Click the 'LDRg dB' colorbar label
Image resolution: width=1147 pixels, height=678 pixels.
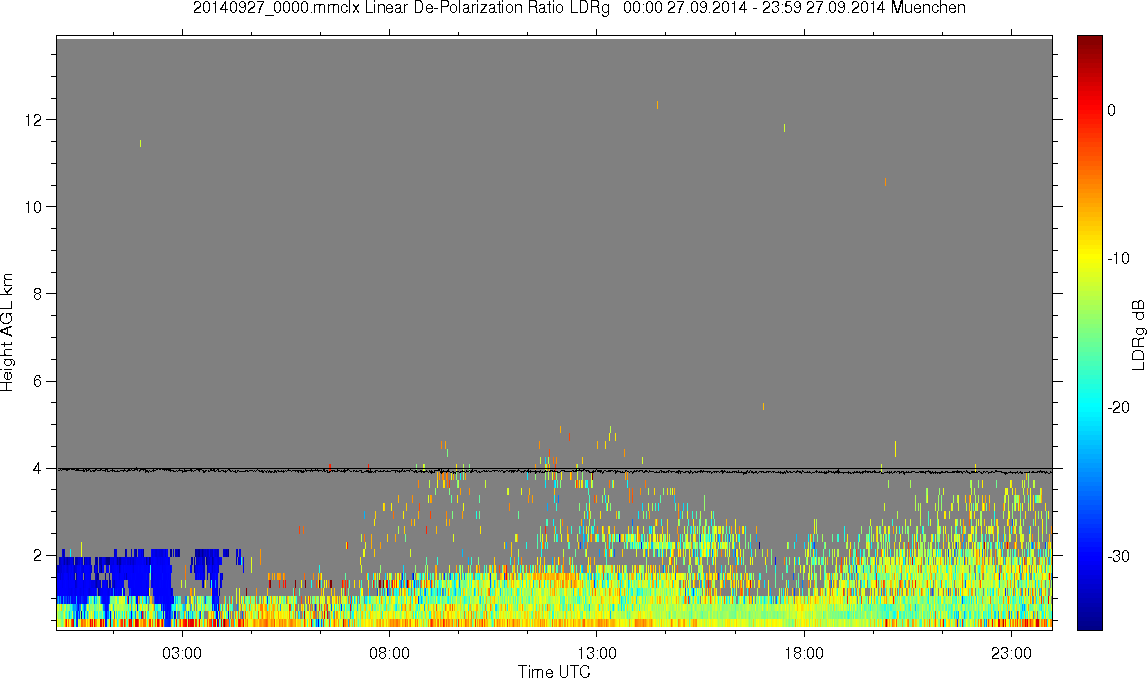click(x=1137, y=334)
